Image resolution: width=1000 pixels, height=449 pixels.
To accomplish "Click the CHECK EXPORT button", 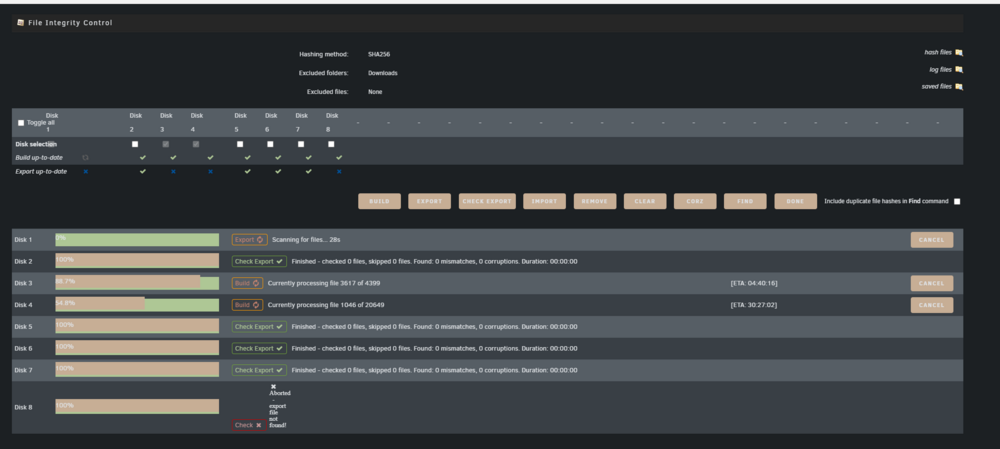I will pyautogui.click(x=487, y=202).
